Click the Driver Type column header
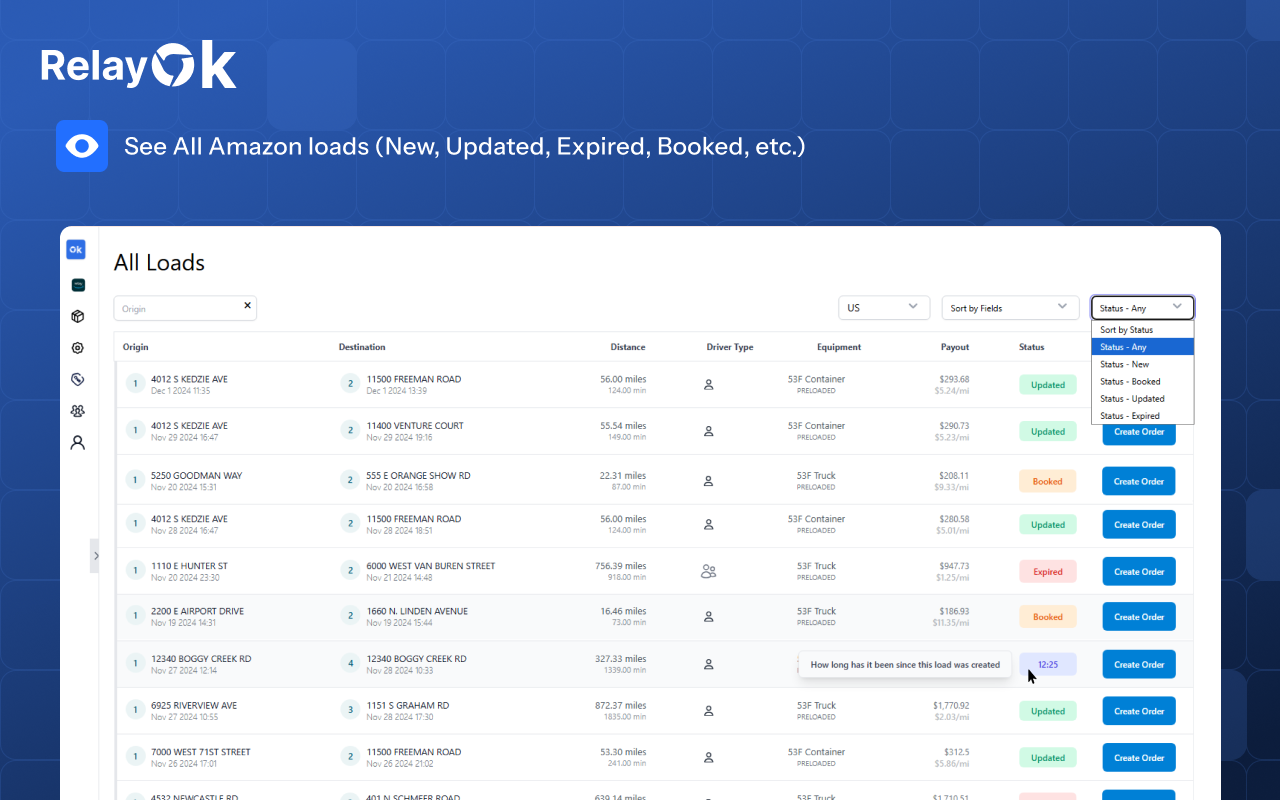 tap(730, 347)
